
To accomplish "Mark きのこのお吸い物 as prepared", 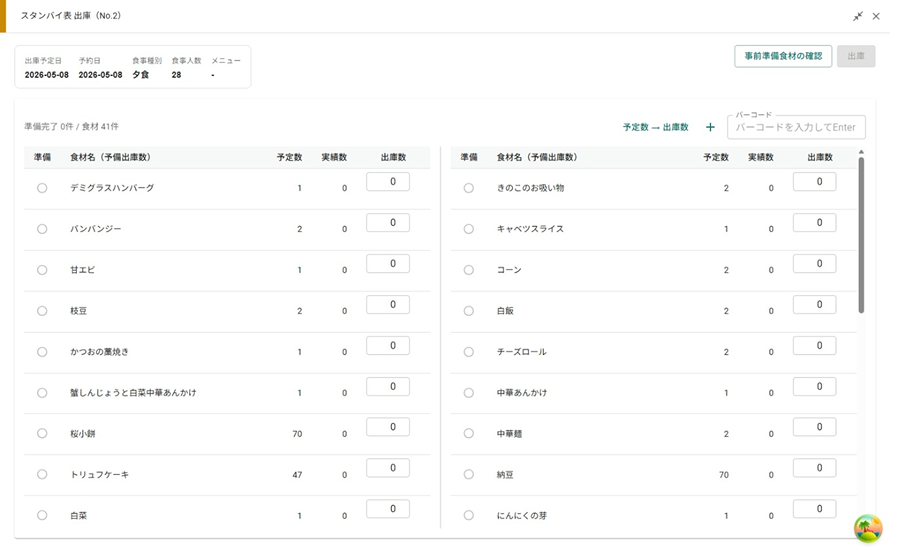I will [x=468, y=188].
